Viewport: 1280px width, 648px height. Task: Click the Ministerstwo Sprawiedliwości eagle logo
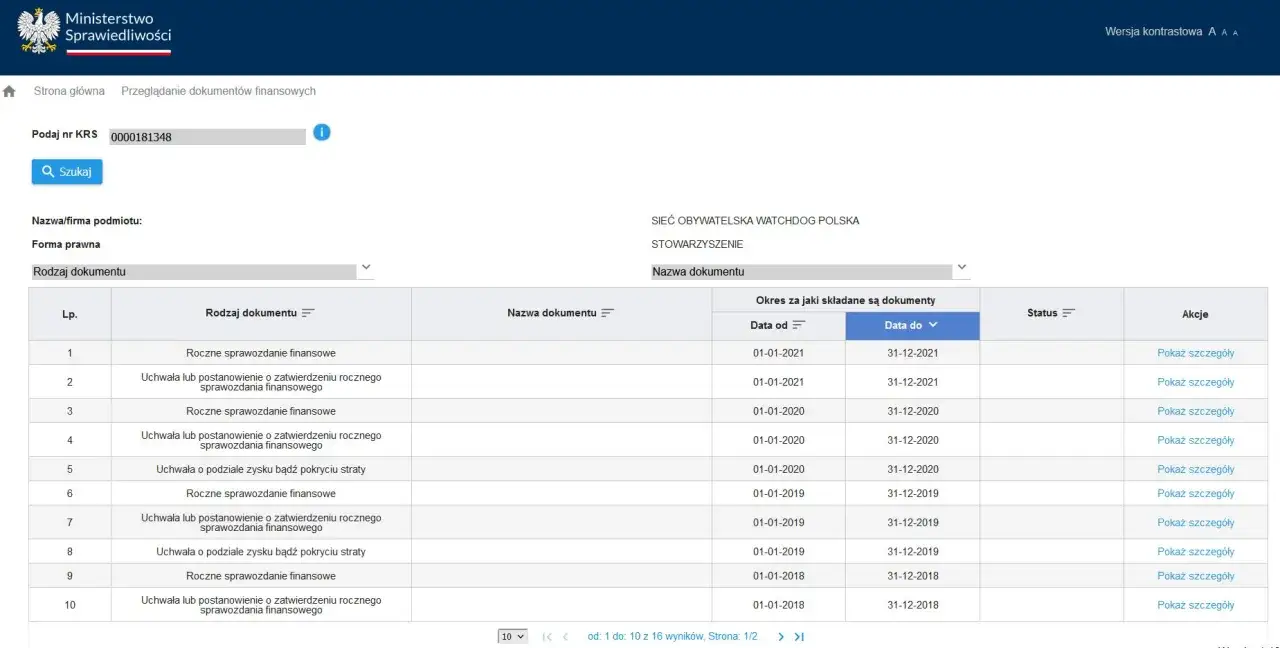39,31
